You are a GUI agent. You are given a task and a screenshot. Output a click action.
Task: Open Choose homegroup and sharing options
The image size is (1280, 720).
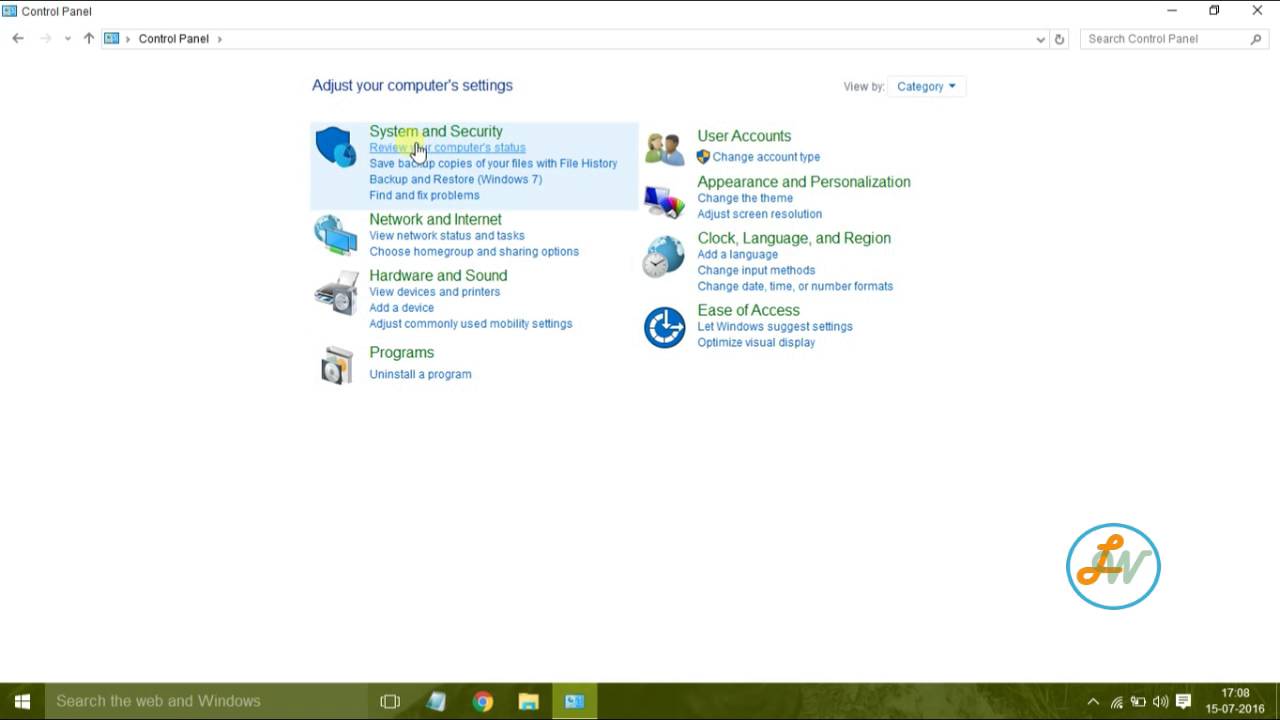pyautogui.click(x=474, y=252)
